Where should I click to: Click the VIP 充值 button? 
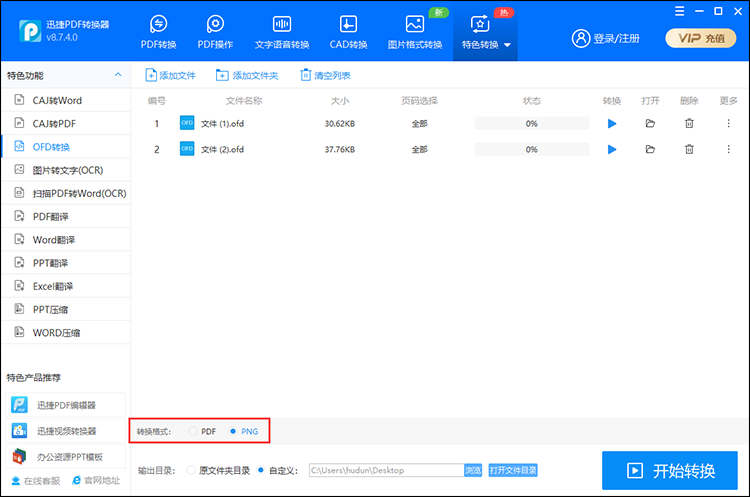coord(701,38)
